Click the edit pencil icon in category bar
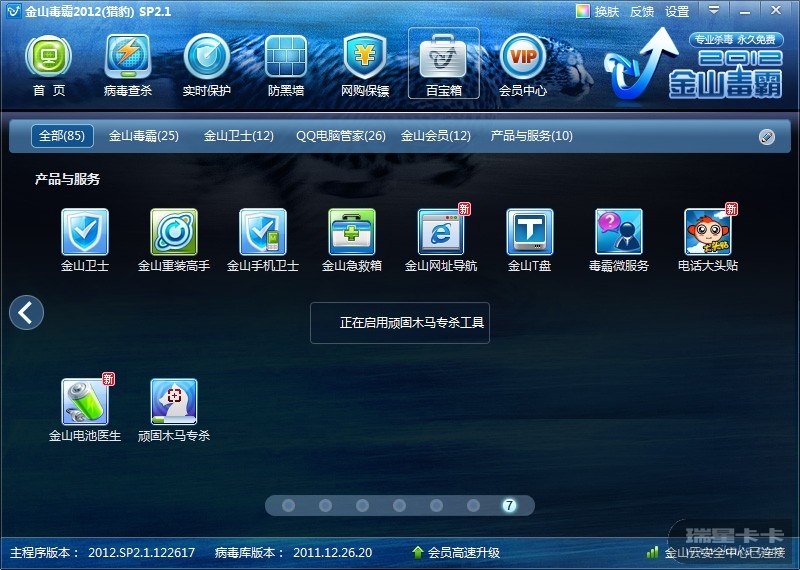The height and width of the screenshot is (570, 800). (767, 137)
